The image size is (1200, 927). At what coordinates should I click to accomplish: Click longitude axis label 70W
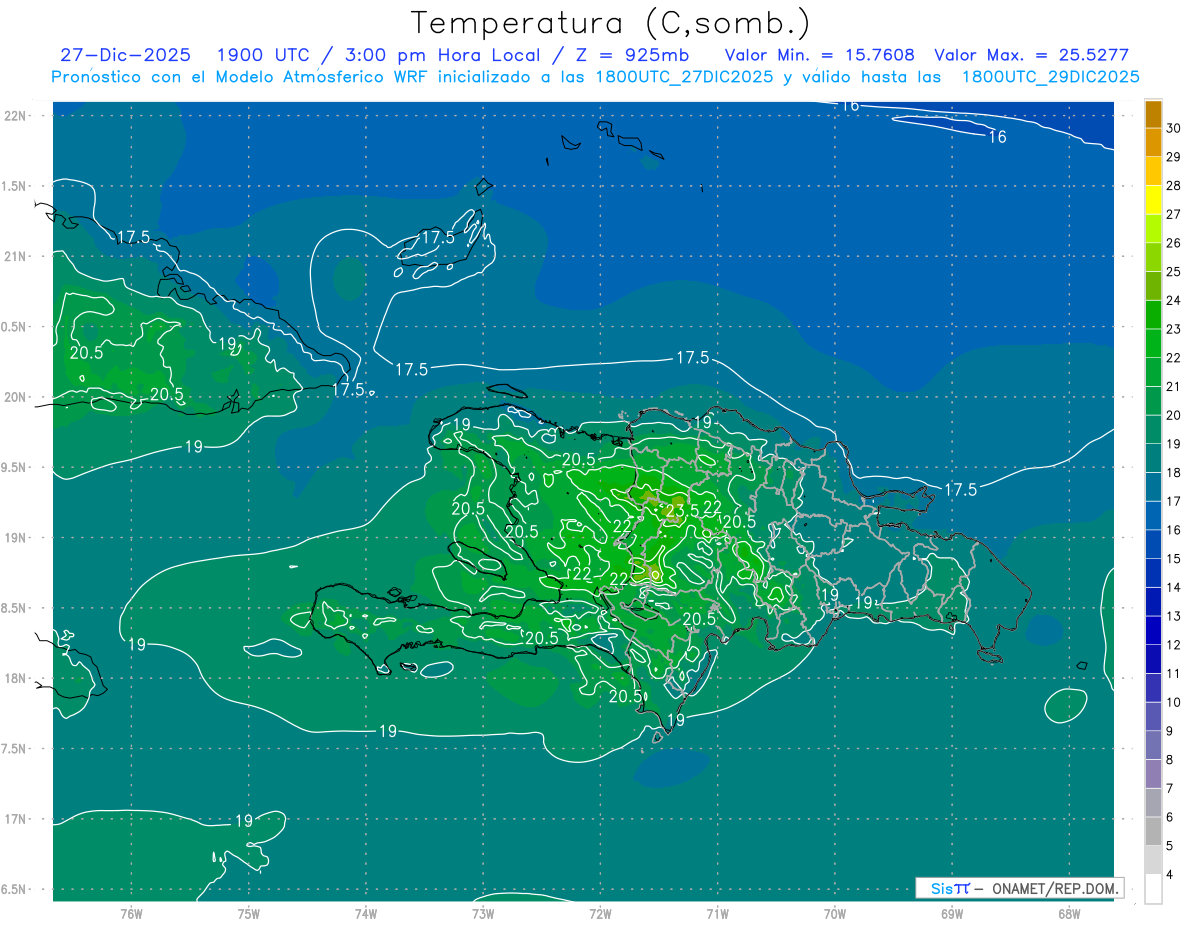(x=834, y=913)
